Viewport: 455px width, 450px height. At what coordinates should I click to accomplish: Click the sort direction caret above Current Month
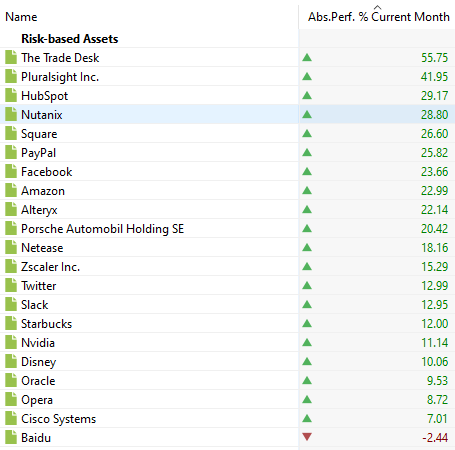point(377,7)
